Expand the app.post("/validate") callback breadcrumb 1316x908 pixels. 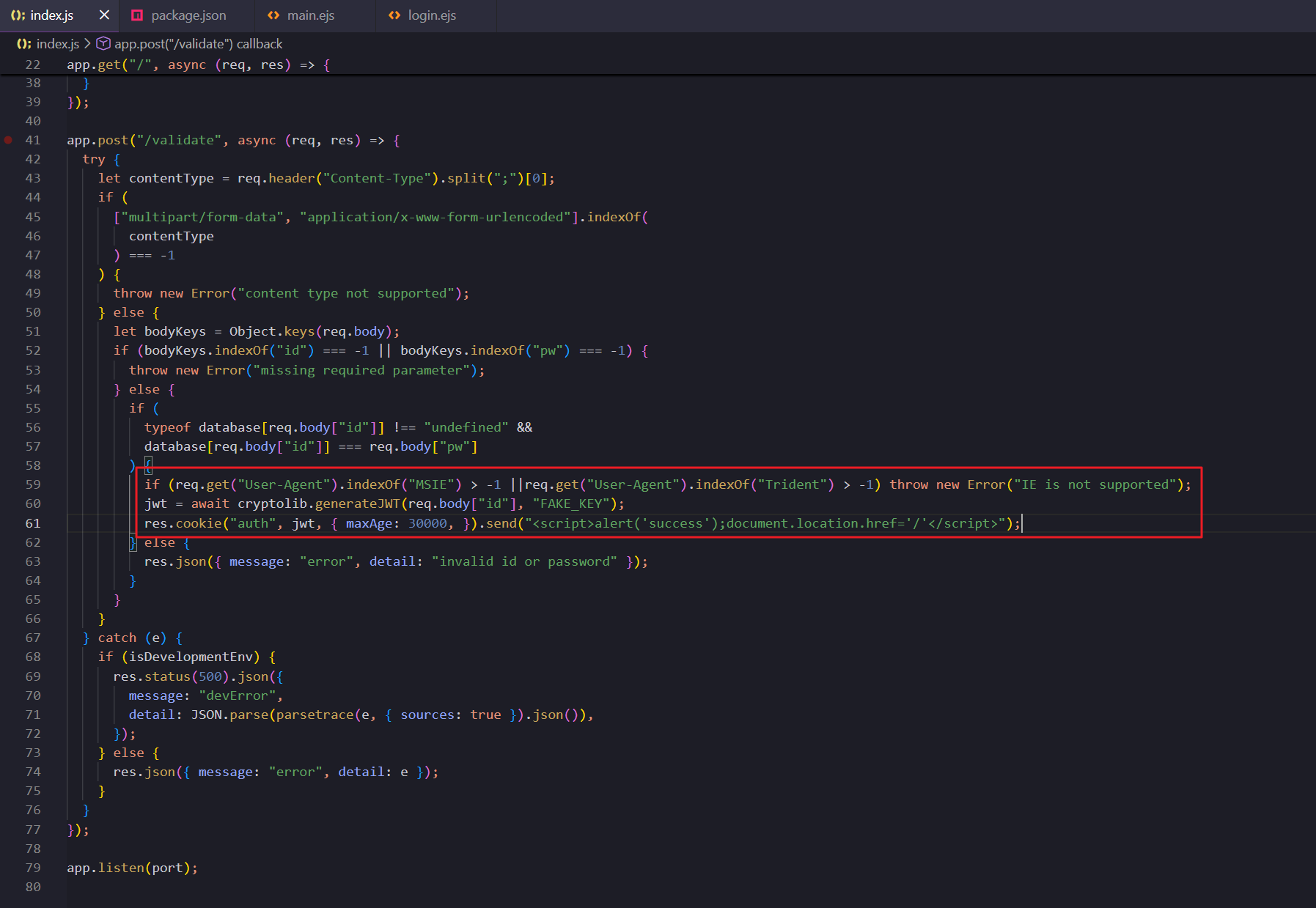pyautogui.click(x=198, y=44)
